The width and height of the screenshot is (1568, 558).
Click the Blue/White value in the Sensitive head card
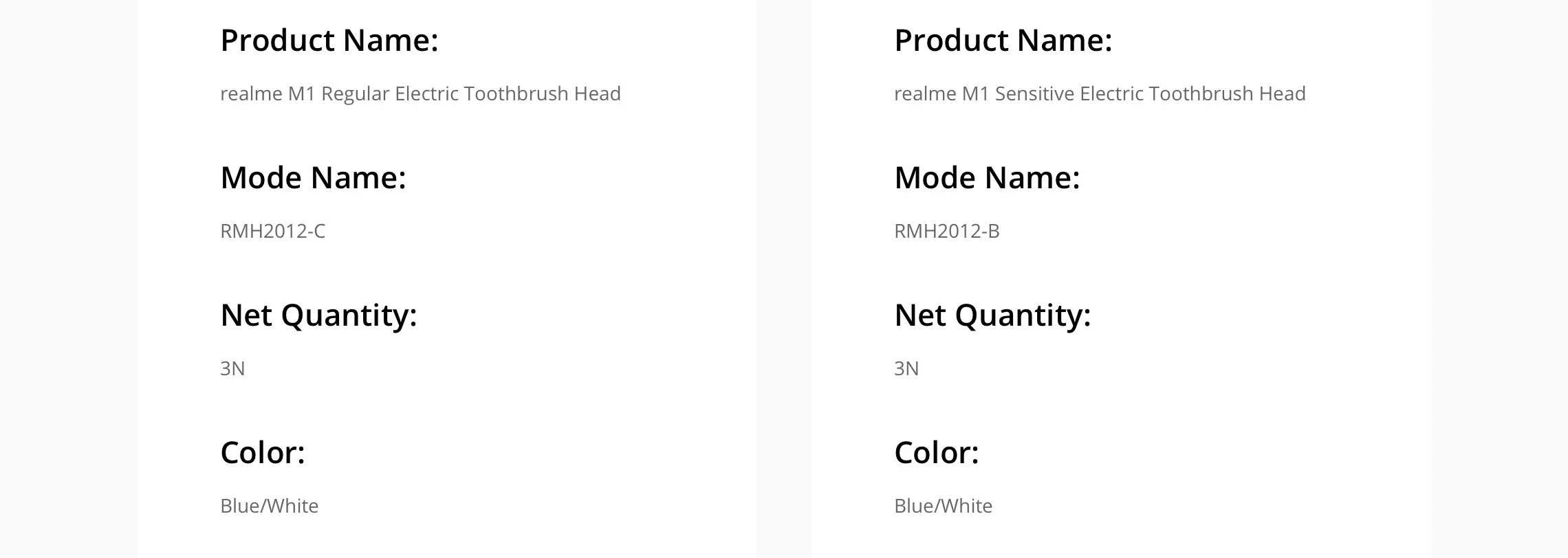[943, 506]
